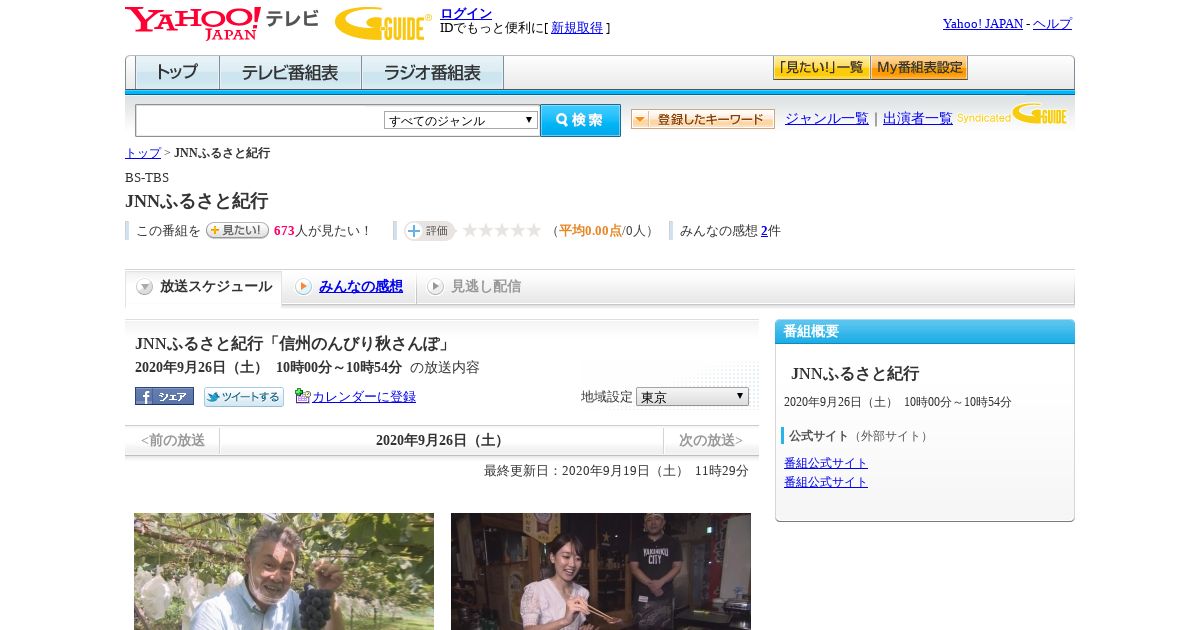Viewport: 1200px width, 630px height.
Task: Expand the 登録したキーワード dropdown
Action: click(703, 119)
